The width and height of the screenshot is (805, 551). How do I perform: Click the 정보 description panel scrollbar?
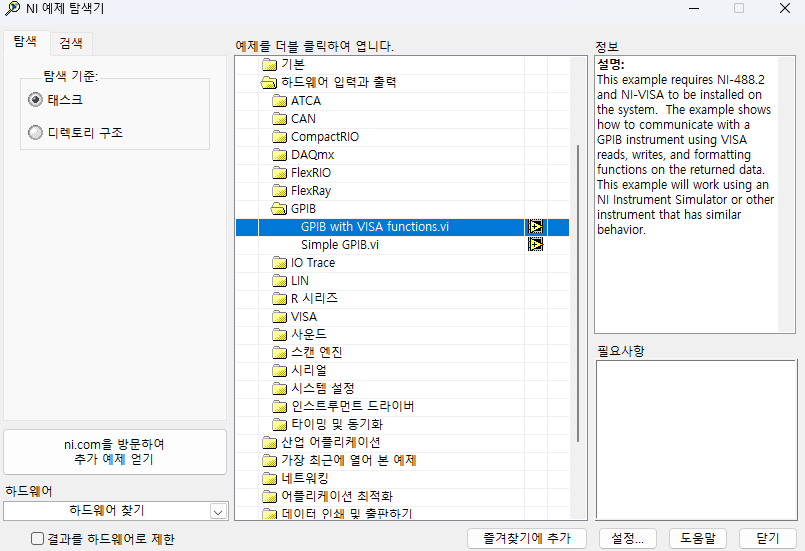tap(786, 194)
